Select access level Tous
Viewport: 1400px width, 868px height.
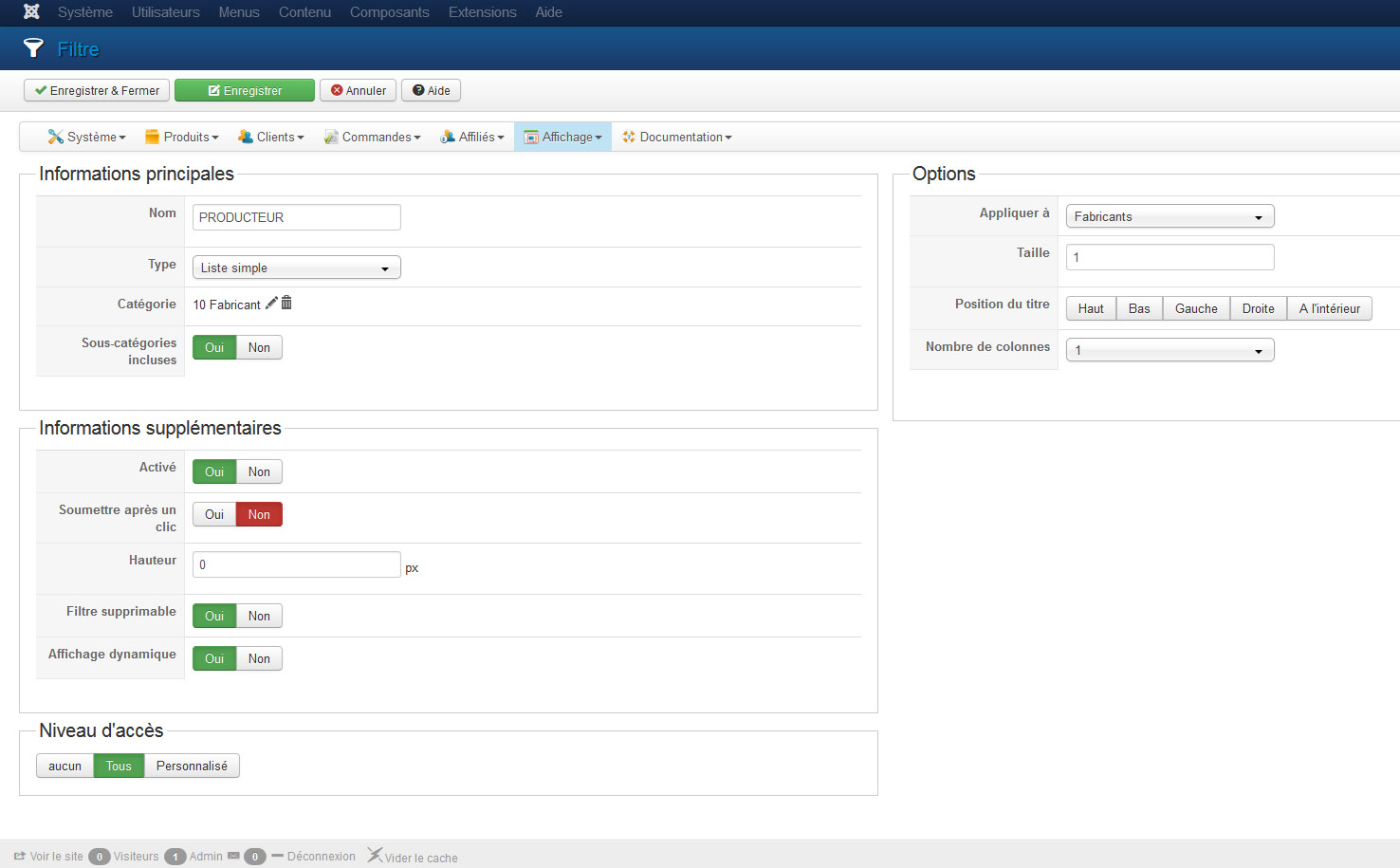tap(119, 766)
